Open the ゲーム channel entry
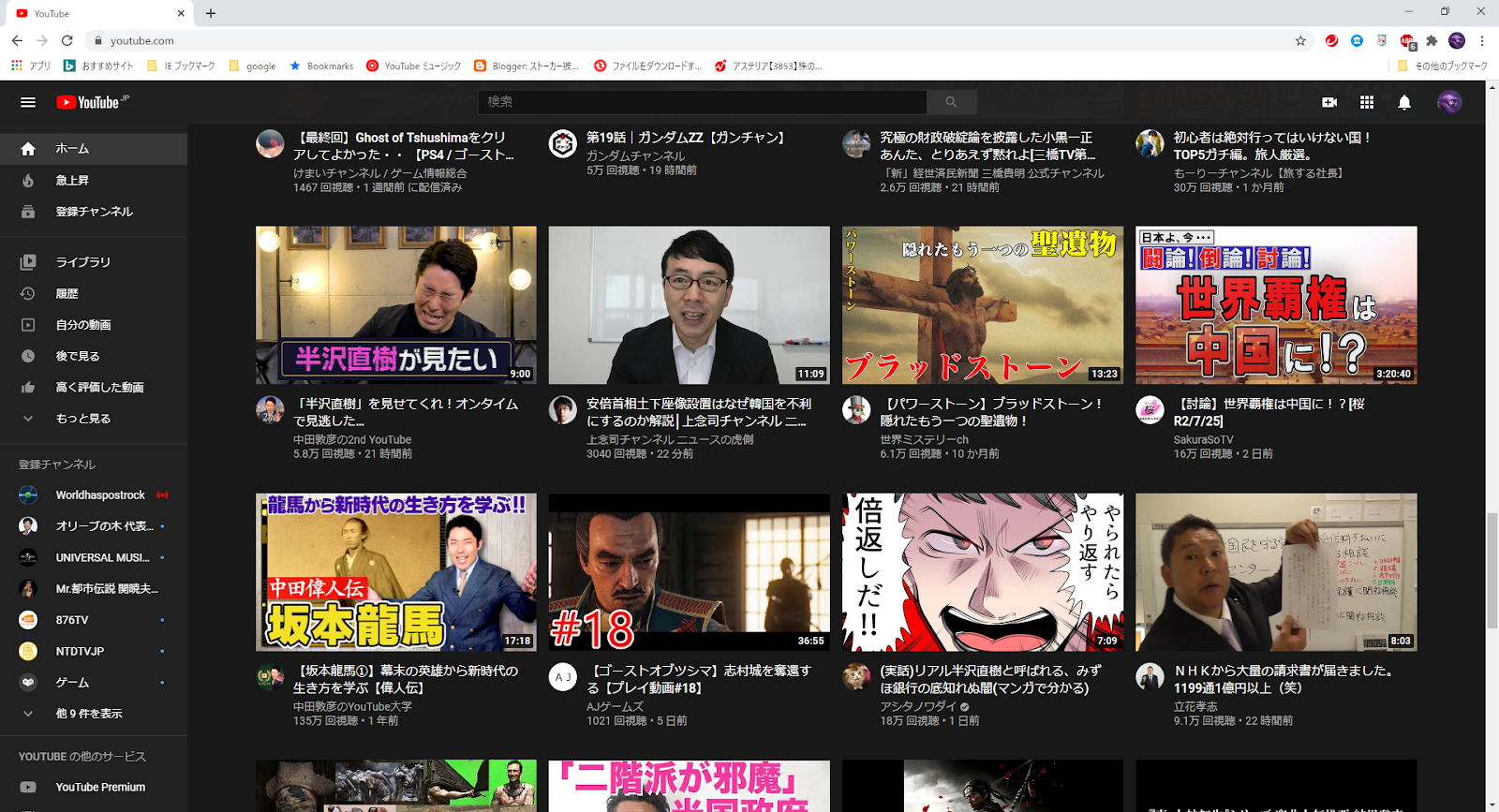 [x=94, y=683]
